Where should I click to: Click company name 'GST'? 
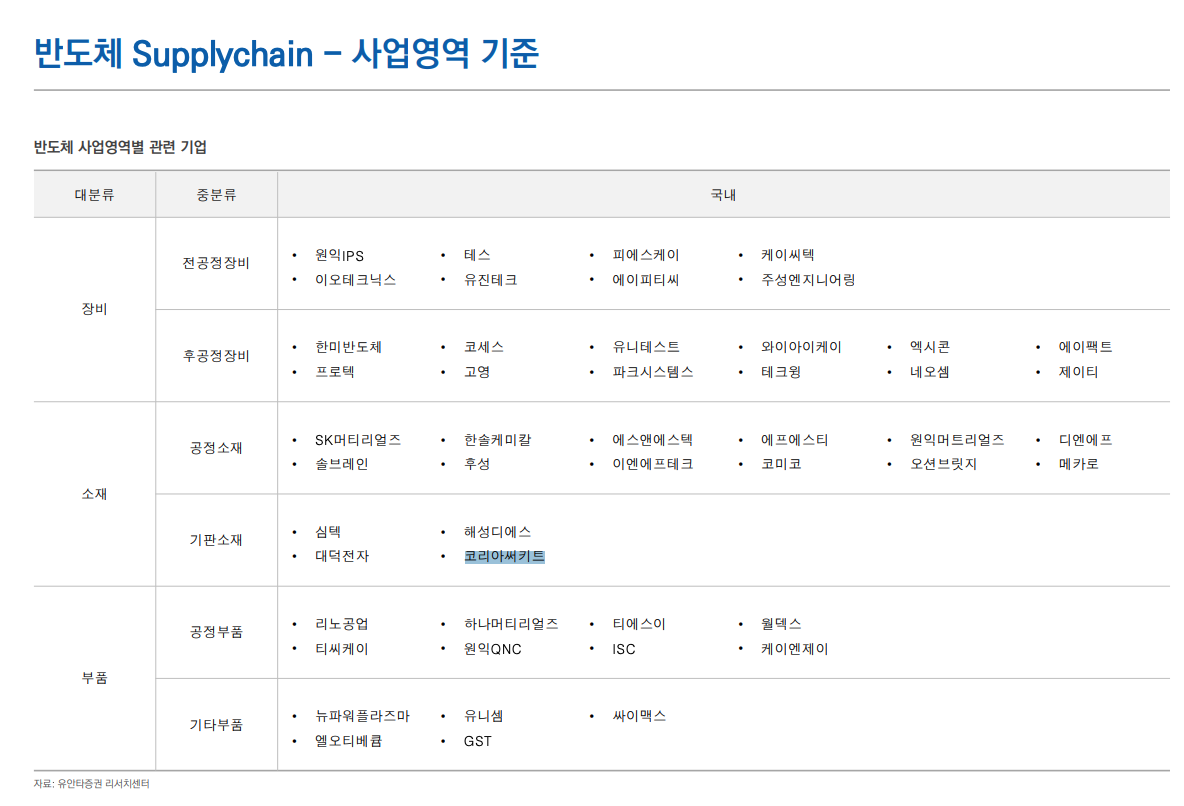coord(477,741)
